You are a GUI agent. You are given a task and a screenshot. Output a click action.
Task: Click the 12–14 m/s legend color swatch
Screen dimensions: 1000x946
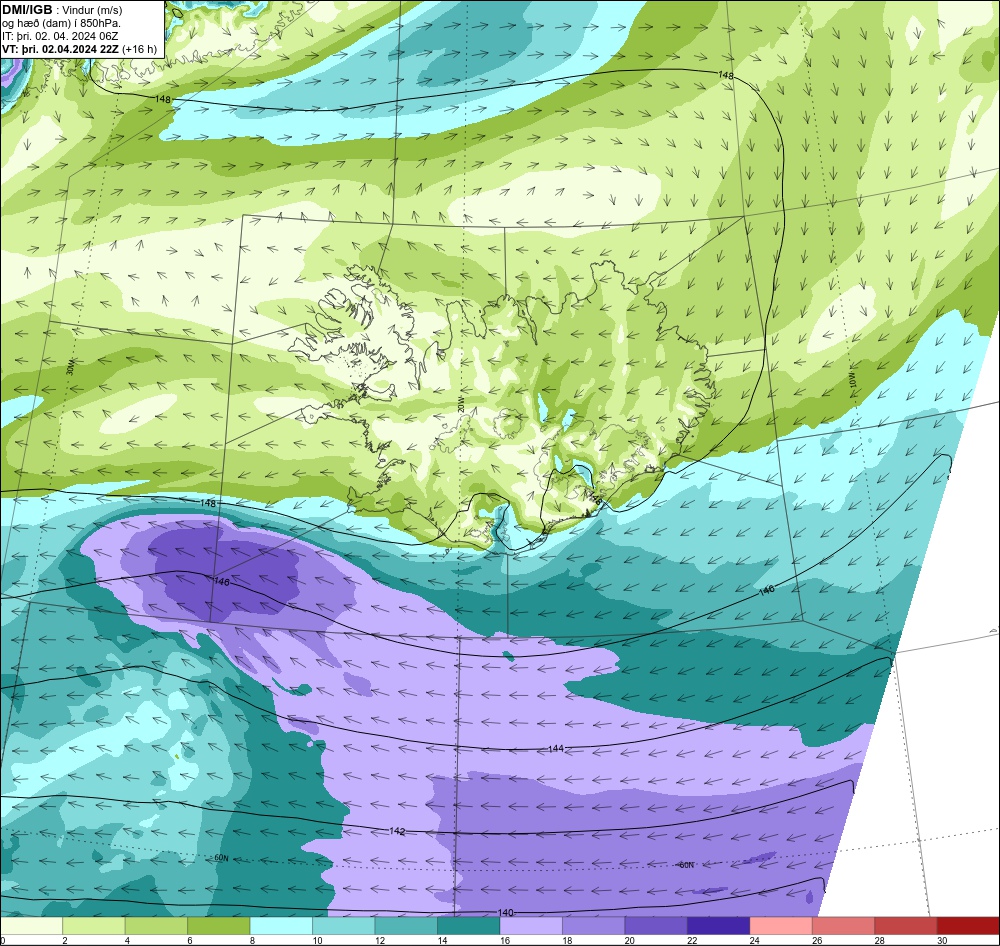(x=406, y=926)
